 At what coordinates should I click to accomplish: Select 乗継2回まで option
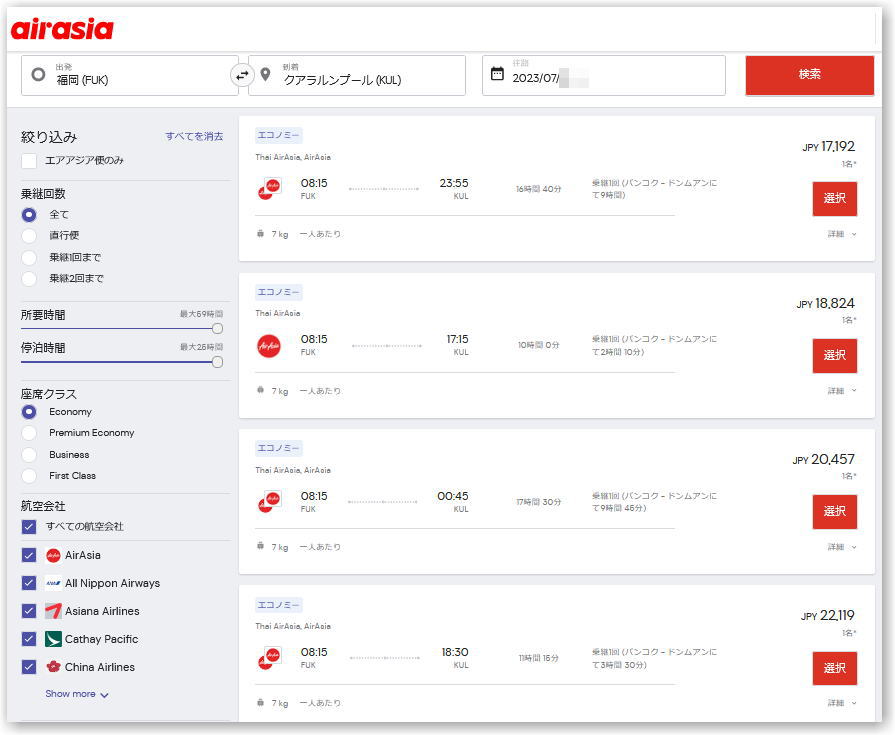pos(29,278)
